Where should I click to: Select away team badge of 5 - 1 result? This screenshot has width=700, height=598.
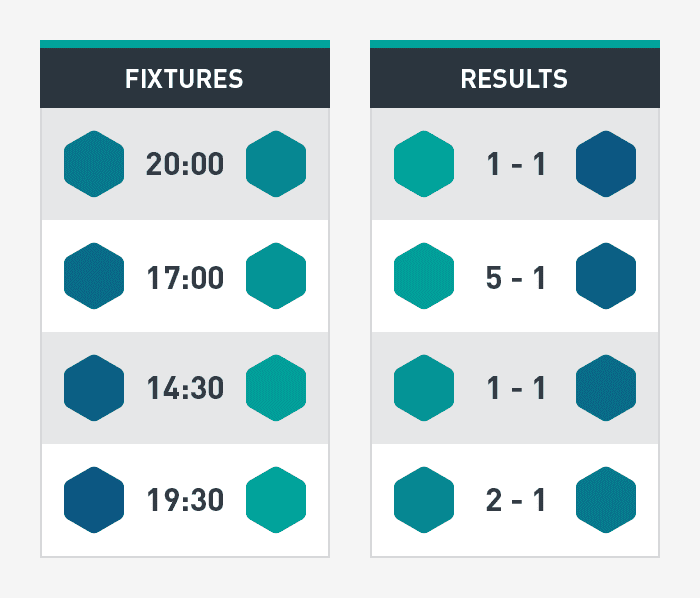[x=606, y=276]
